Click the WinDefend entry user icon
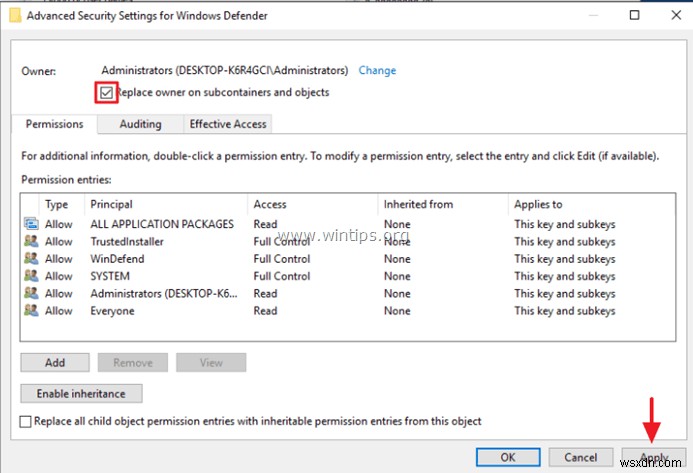The image size is (693, 473). point(30,259)
